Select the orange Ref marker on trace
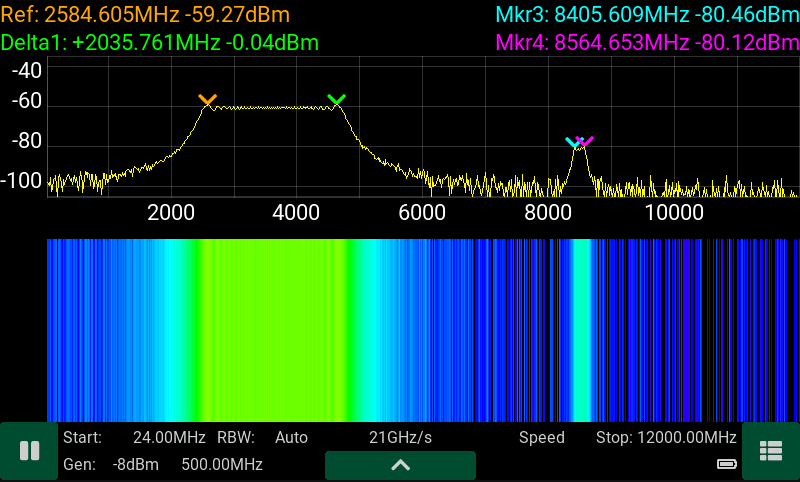This screenshot has height=482, width=800. [x=207, y=100]
